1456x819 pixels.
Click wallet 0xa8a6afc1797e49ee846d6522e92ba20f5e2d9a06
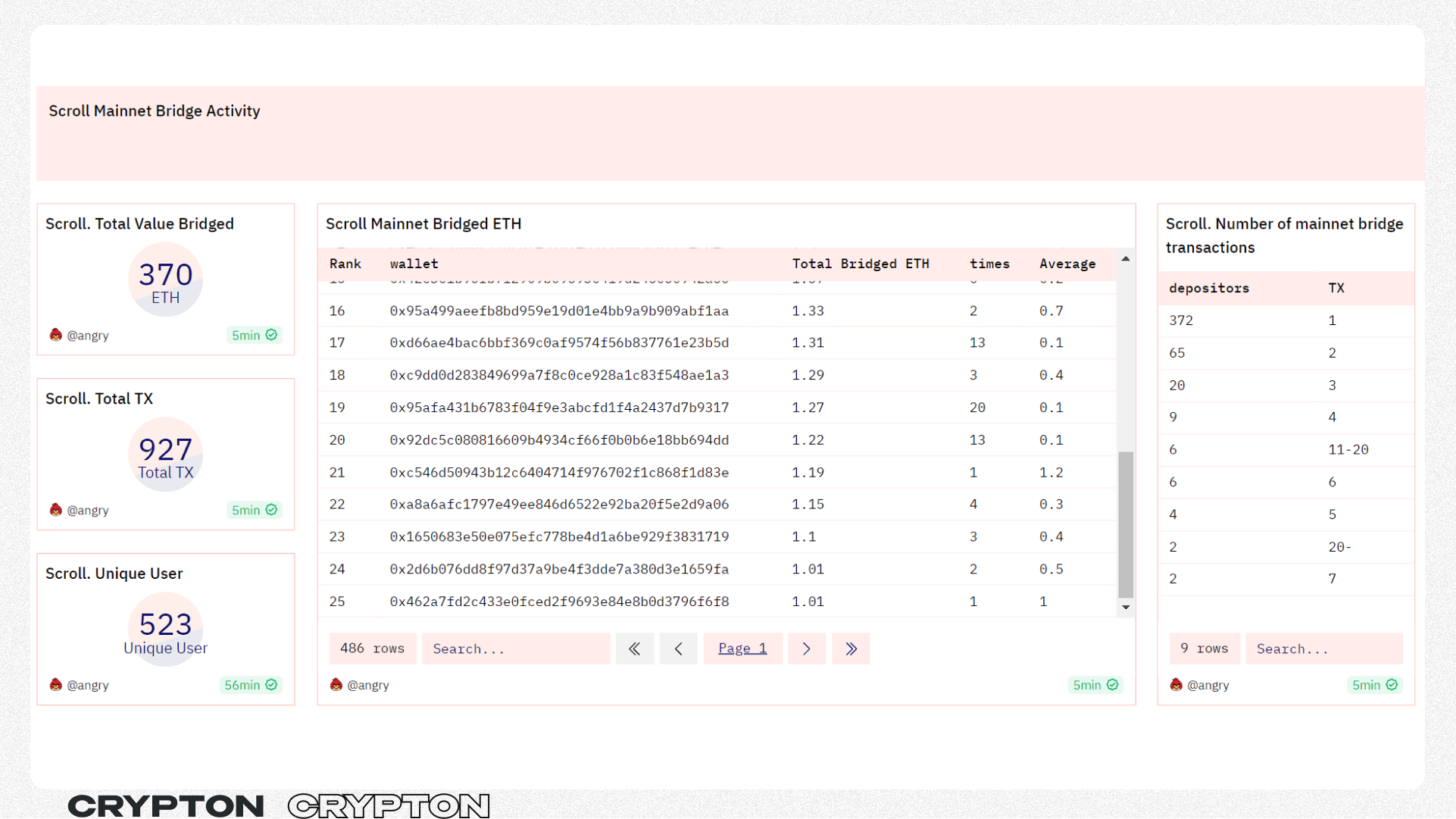[x=559, y=505]
